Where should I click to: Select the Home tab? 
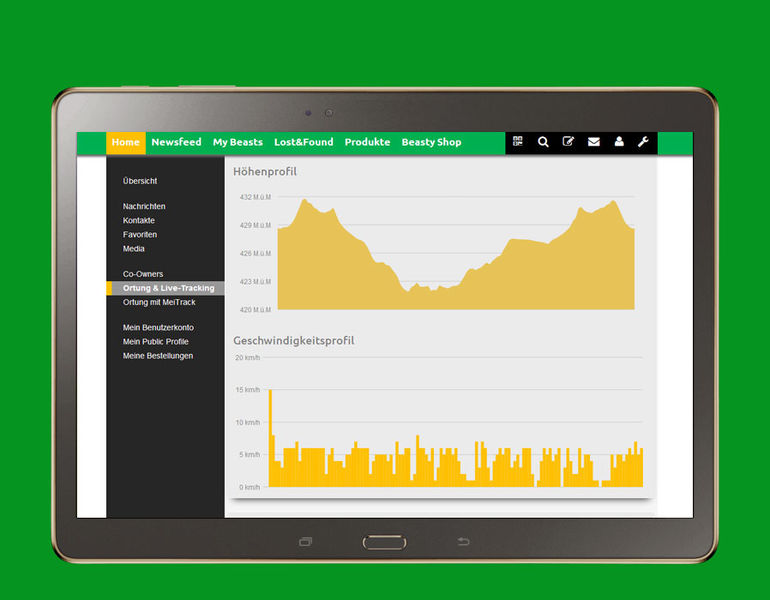[x=126, y=142]
